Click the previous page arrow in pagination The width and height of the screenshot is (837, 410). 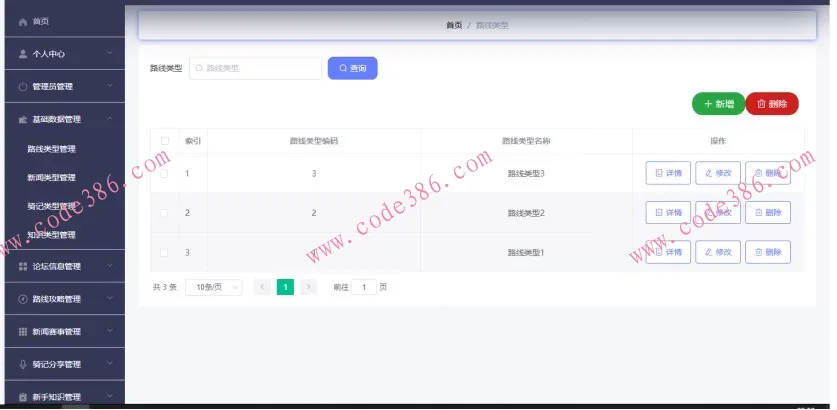[x=262, y=287]
